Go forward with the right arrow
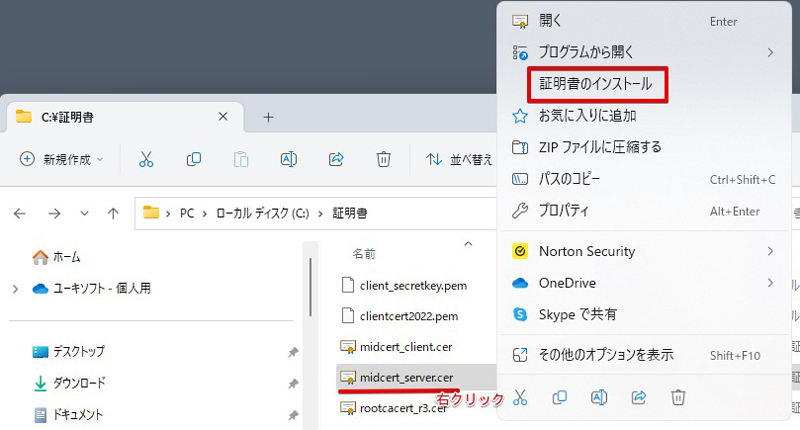Image resolution: width=800 pixels, height=430 pixels. 54,213
